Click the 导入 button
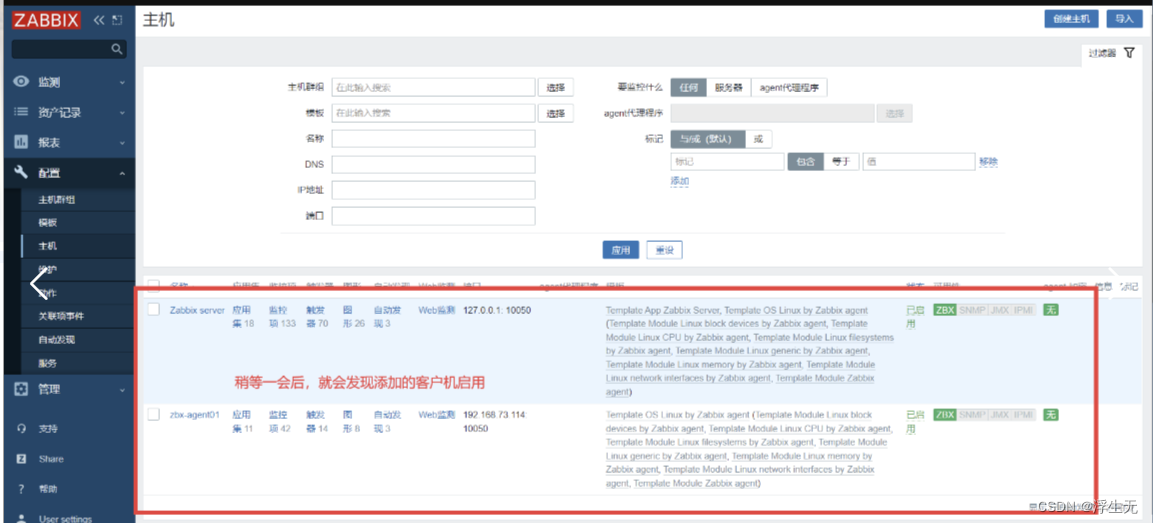This screenshot has height=523, width=1153. [1124, 19]
